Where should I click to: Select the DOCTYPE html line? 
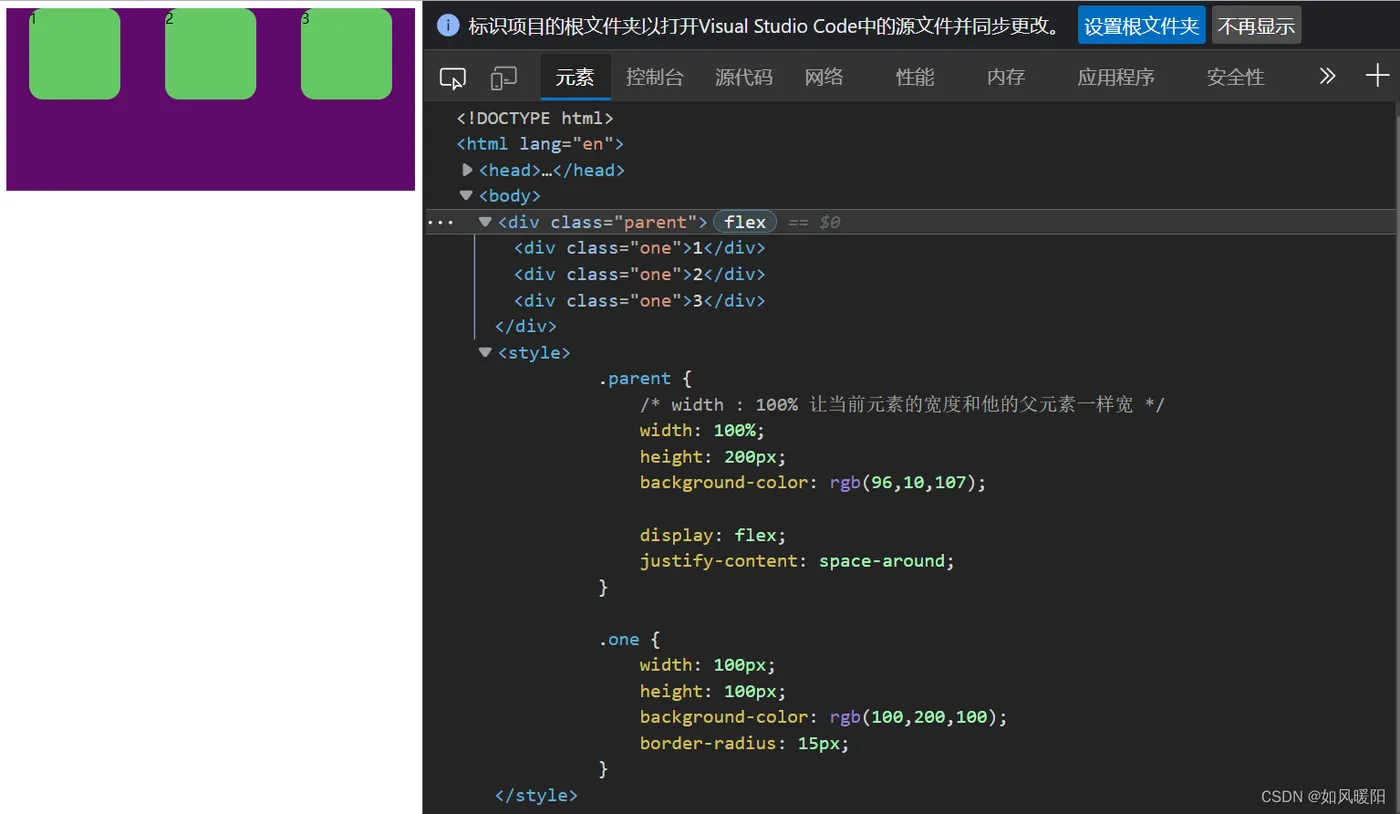535,118
